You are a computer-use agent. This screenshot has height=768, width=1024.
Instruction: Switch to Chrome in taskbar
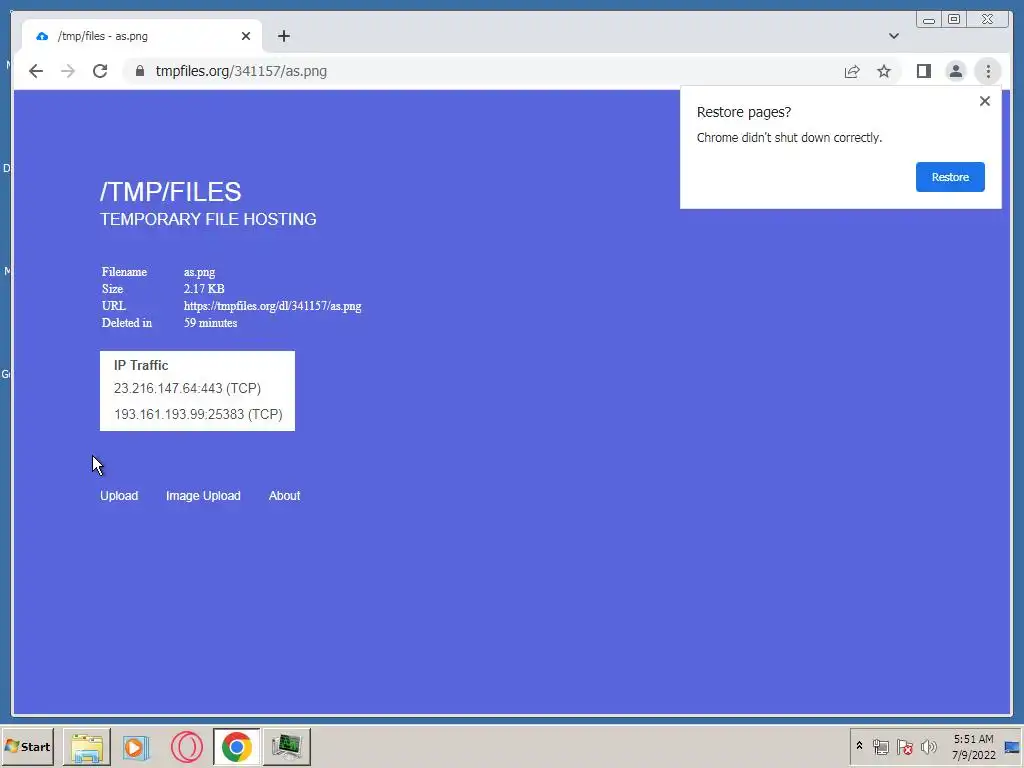click(236, 746)
